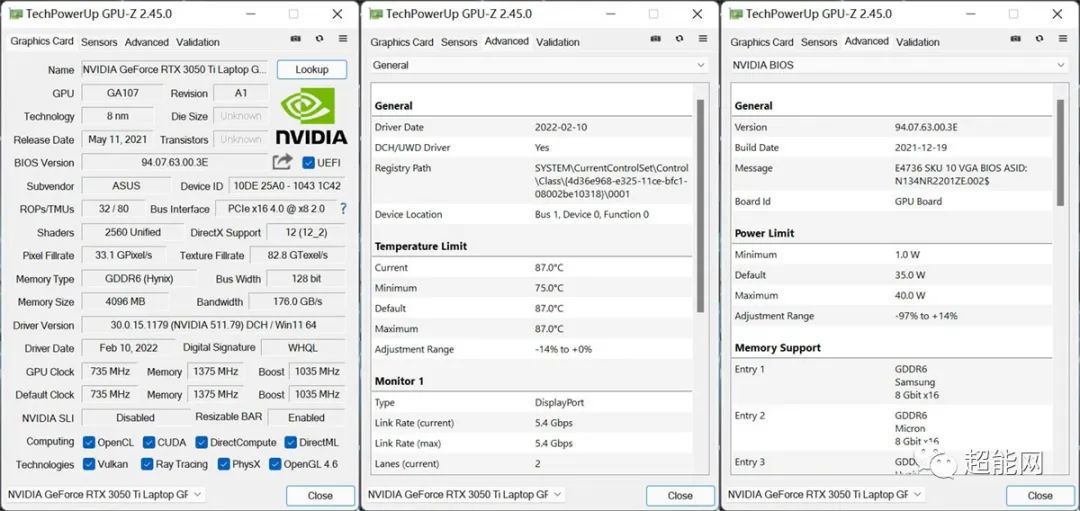Switch to Sensors tab in right window
This screenshot has width=1080, height=511.
[x=819, y=42]
